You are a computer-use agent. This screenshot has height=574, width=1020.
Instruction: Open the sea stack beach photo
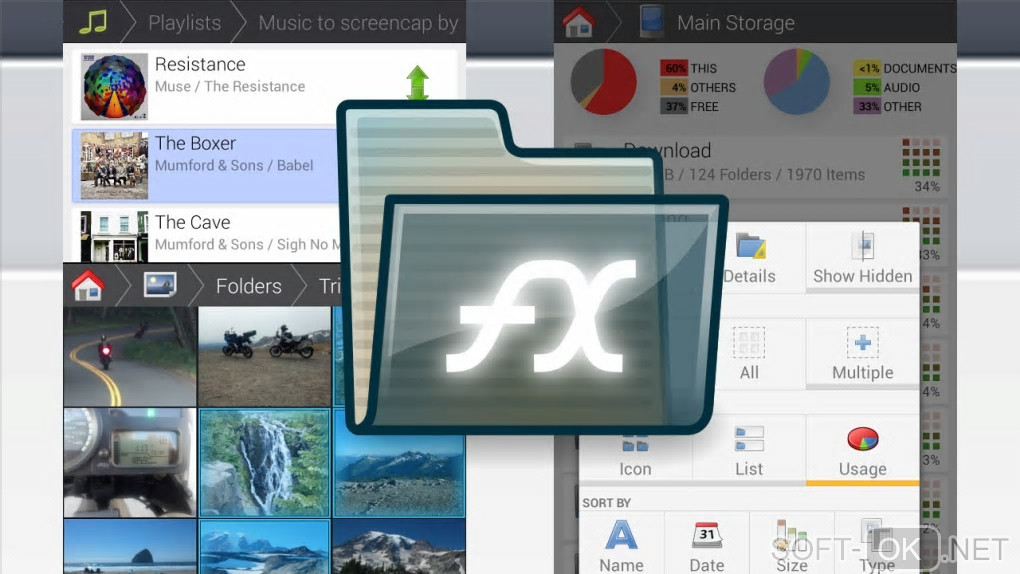pos(130,547)
